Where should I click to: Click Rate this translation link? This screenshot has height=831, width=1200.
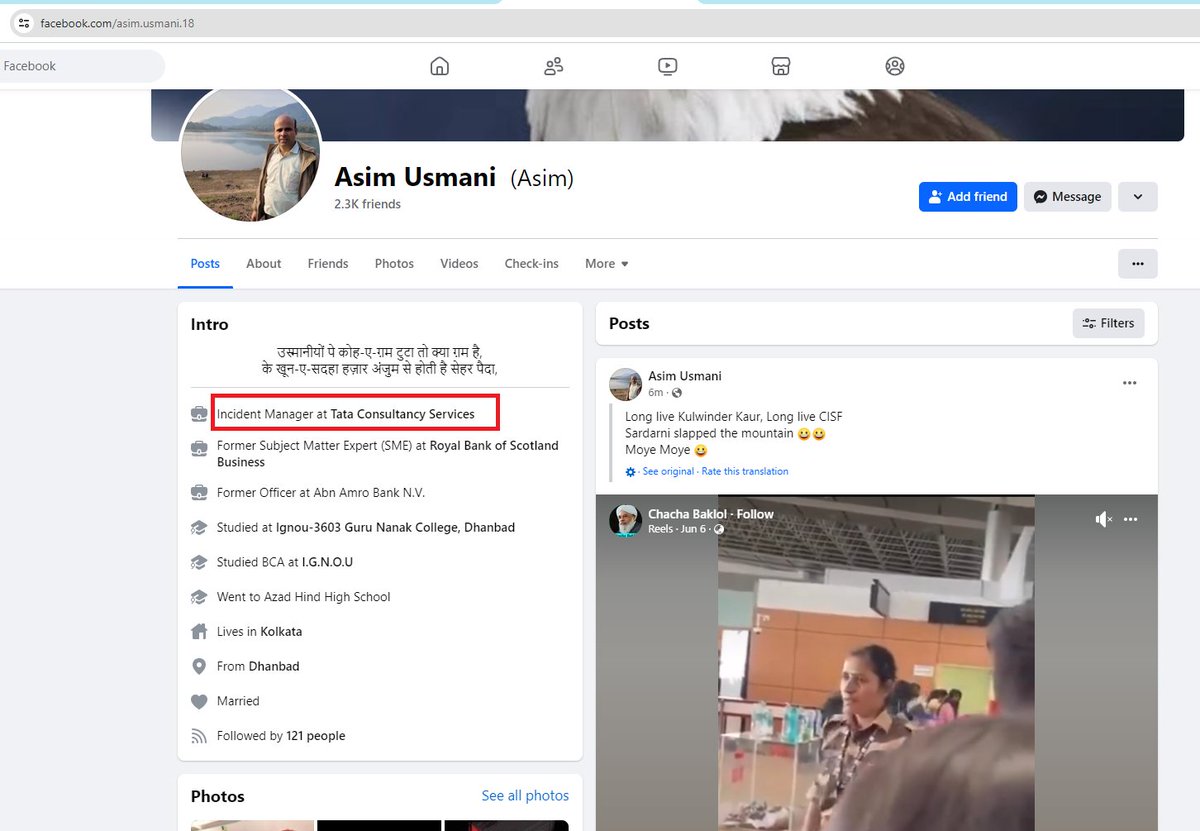[x=745, y=472]
